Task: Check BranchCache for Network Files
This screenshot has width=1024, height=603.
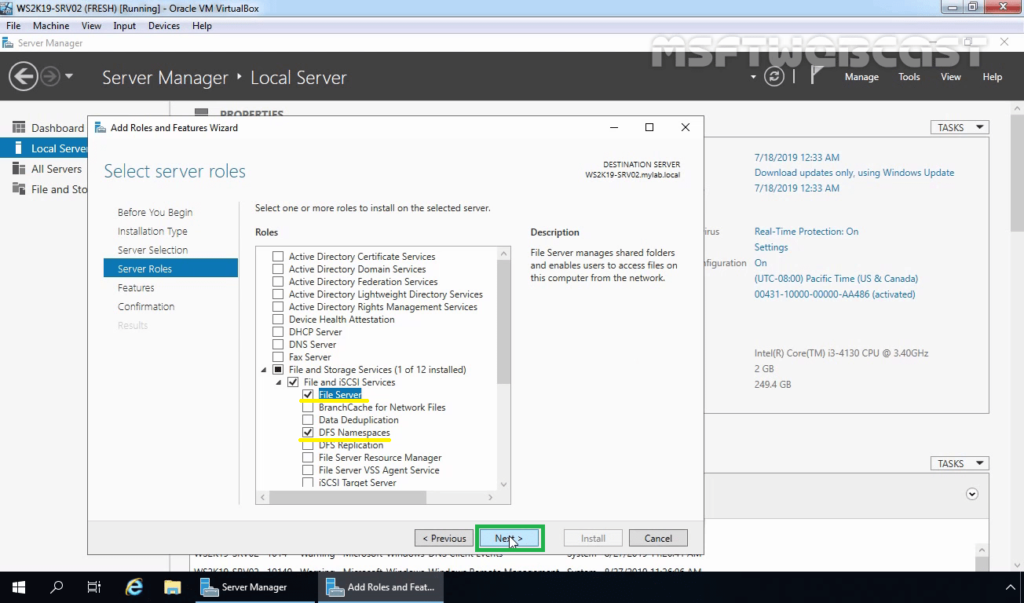Action: pyautogui.click(x=308, y=407)
